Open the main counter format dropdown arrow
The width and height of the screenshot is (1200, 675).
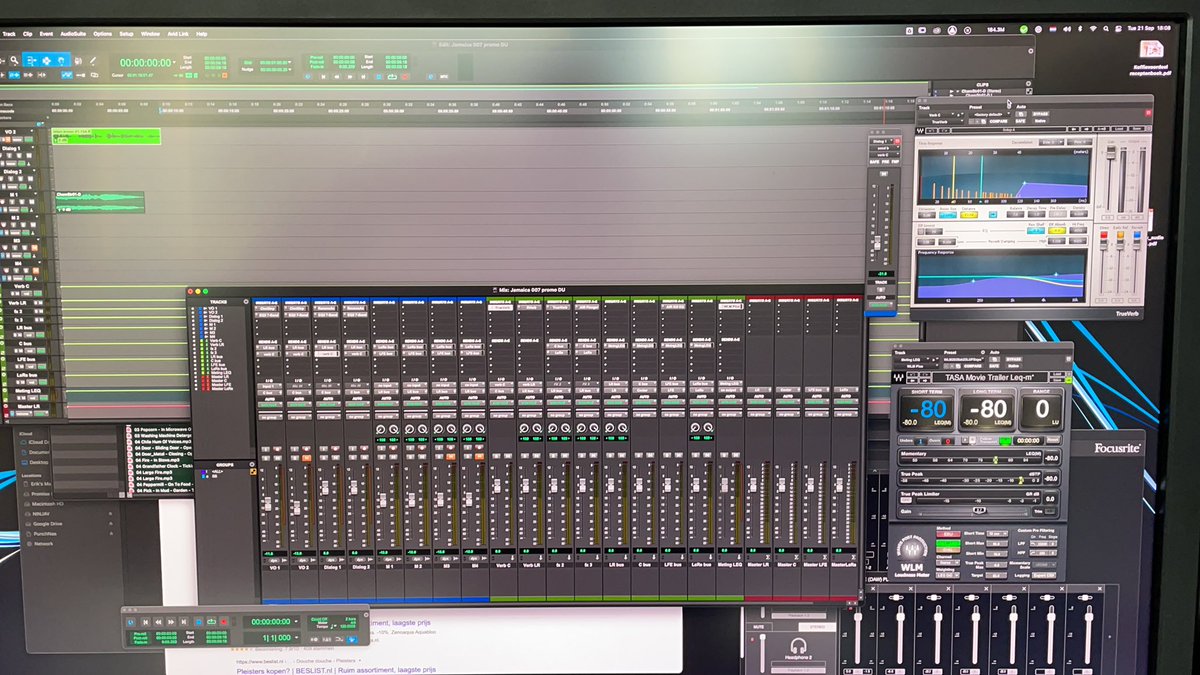(x=174, y=62)
